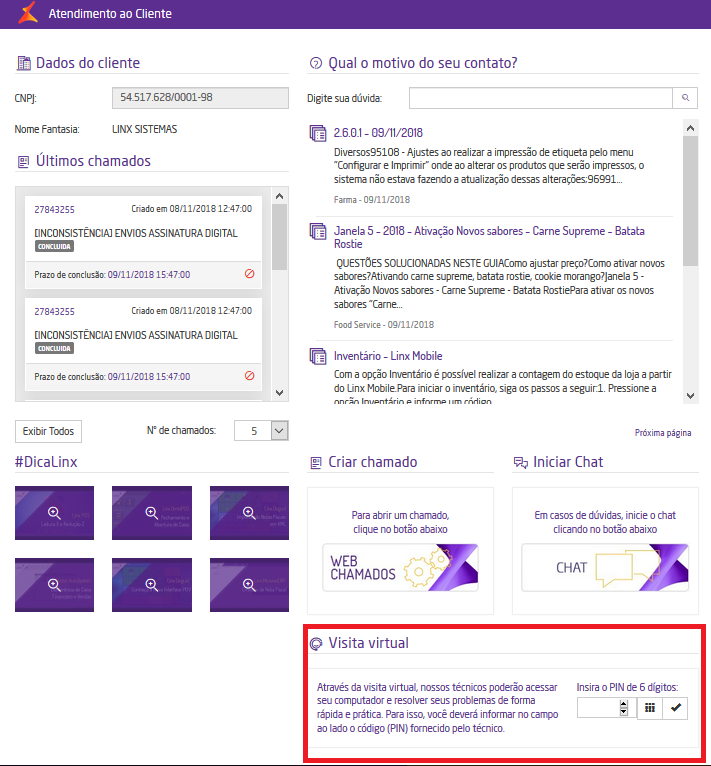
Task: Click CONCLUÍDA badge on first ticket
Action: 54,247
